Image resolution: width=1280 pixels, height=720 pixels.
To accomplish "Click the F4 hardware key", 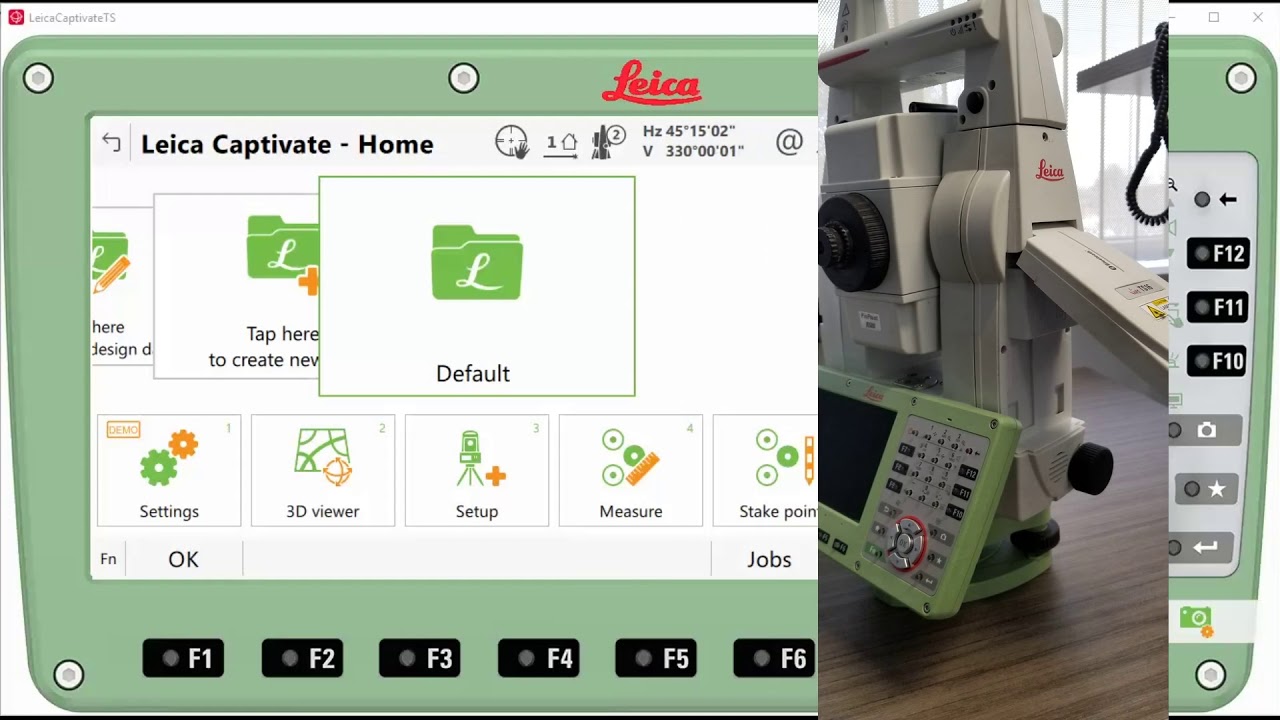I will 539,658.
